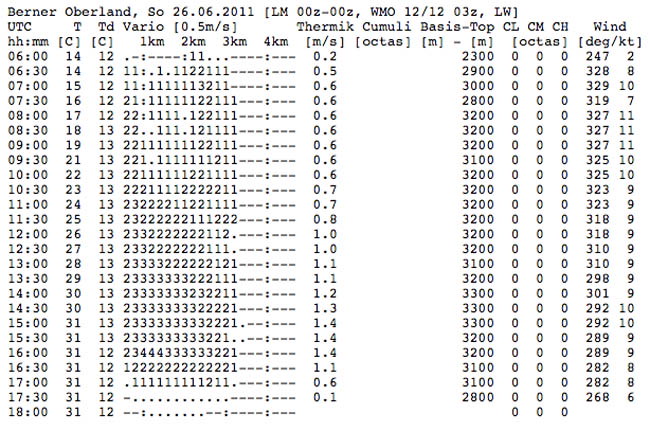
Task: Click the Basis-Top value 2300 at 06:00
Action: [x=478, y=56]
